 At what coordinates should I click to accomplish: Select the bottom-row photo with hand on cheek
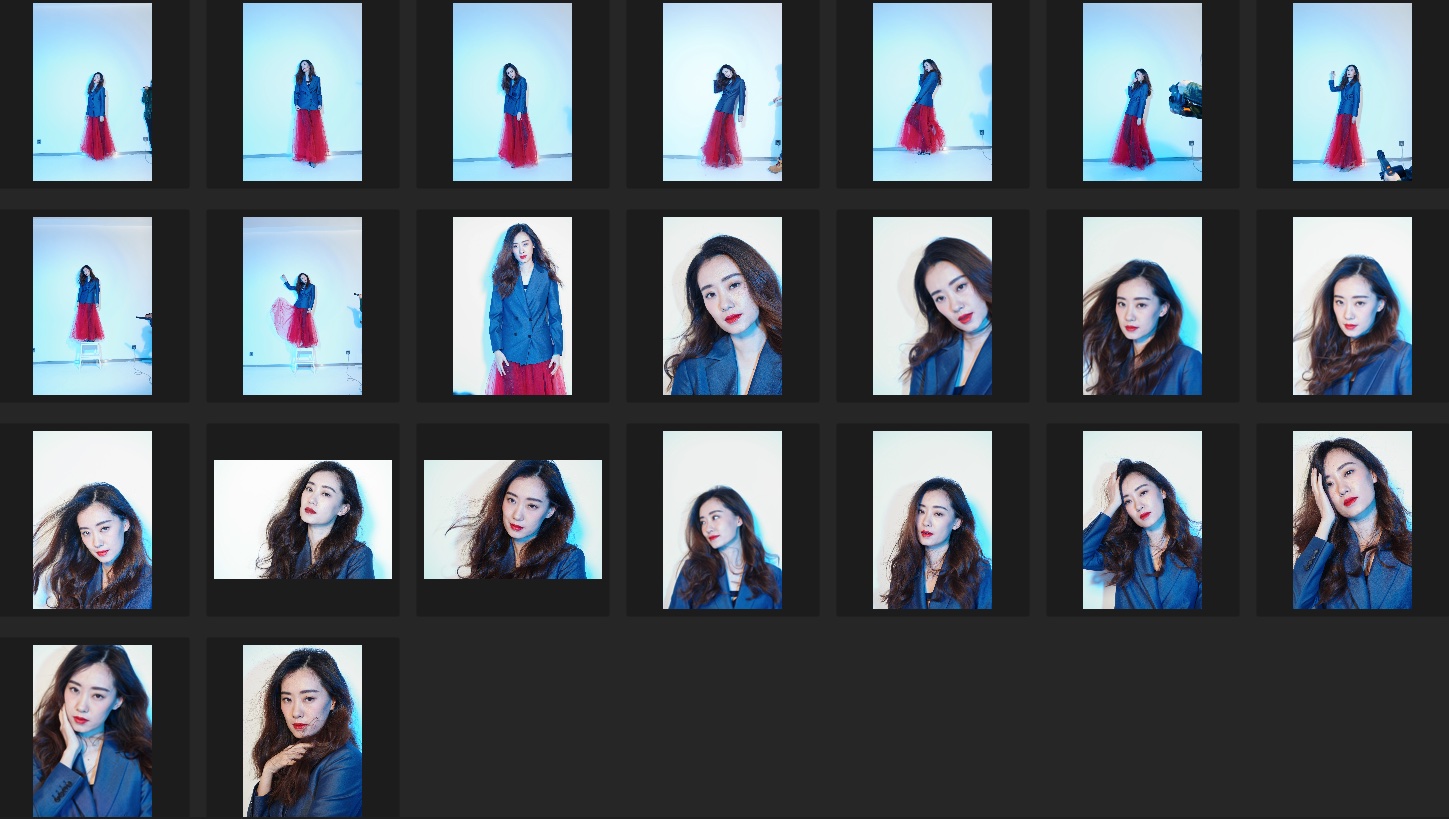pos(92,731)
